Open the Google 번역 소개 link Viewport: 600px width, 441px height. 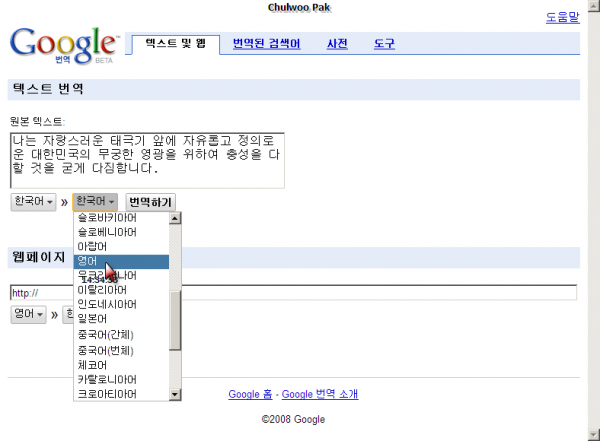coord(320,394)
